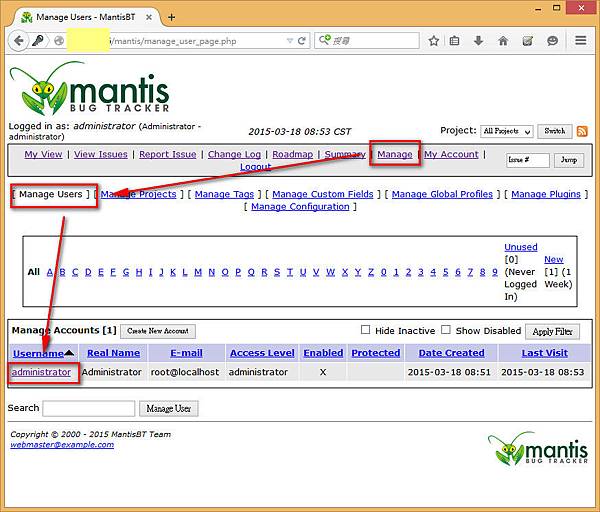Open the Manage menu link
Image resolution: width=600 pixels, height=512 pixels.
(395, 154)
